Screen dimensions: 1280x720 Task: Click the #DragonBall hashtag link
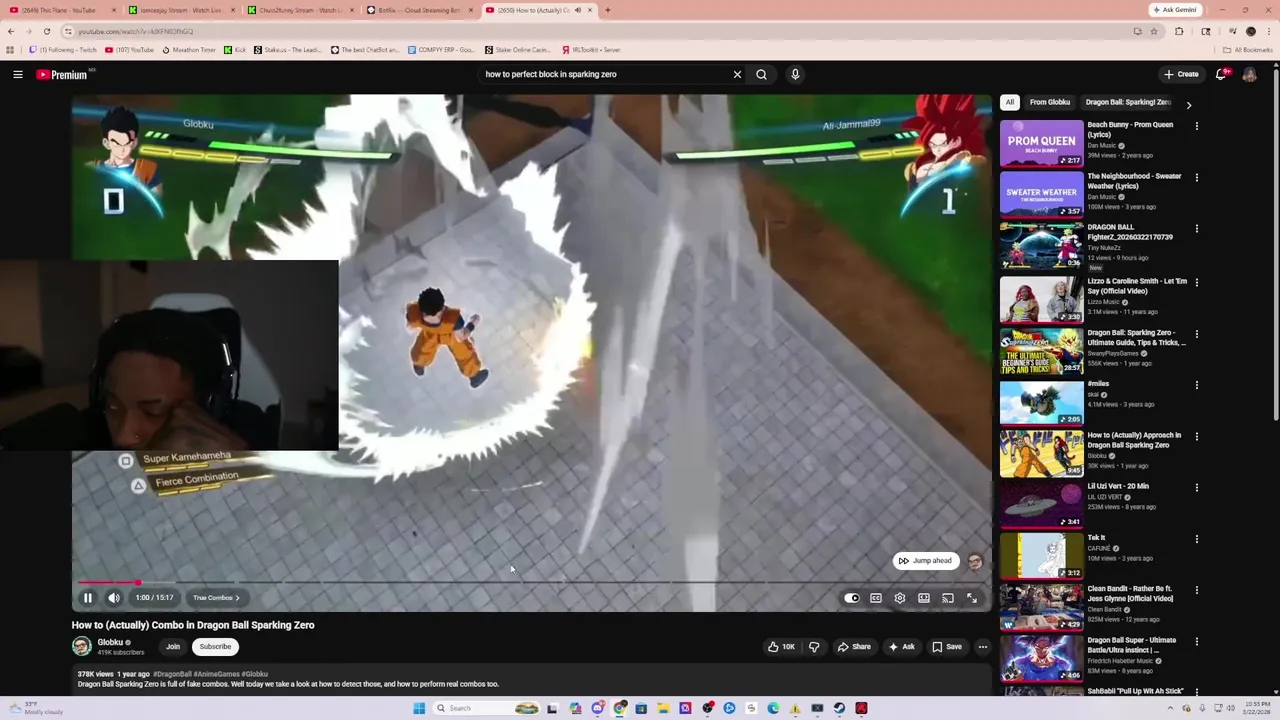(x=172, y=674)
